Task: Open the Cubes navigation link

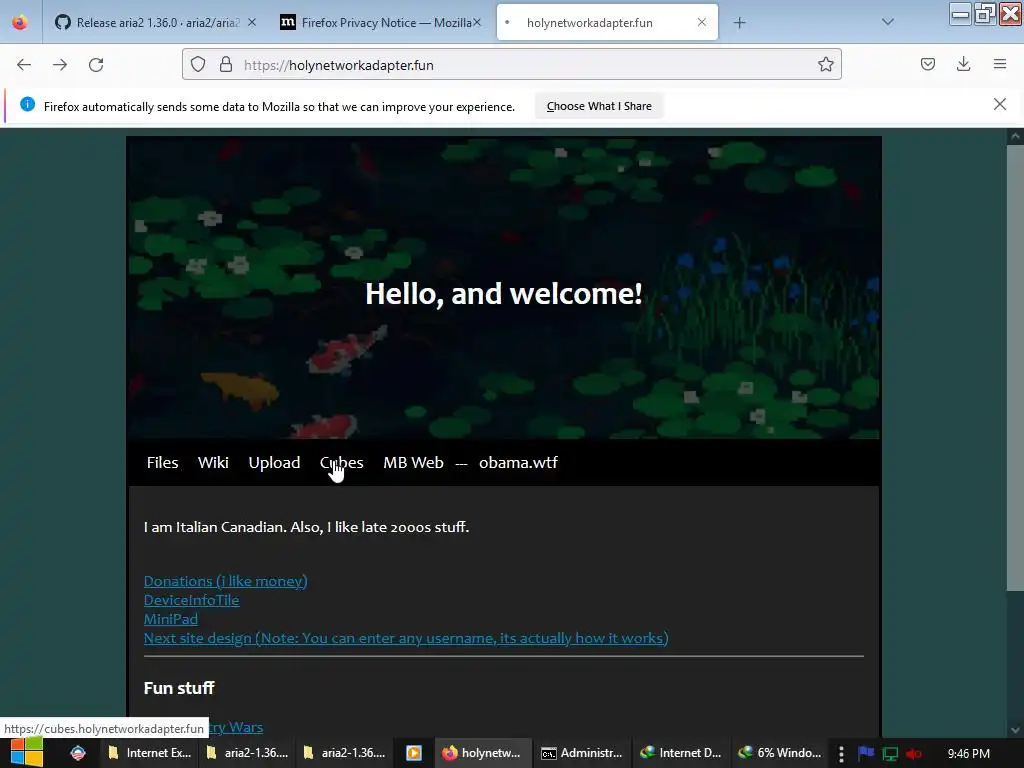Action: point(342,463)
